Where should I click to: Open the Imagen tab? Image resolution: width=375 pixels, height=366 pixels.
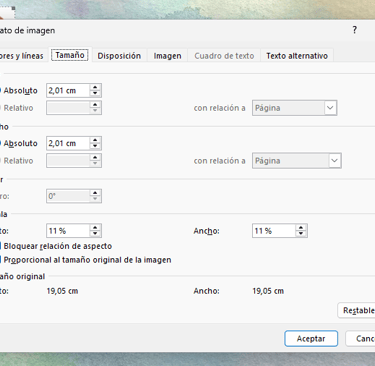tap(167, 56)
